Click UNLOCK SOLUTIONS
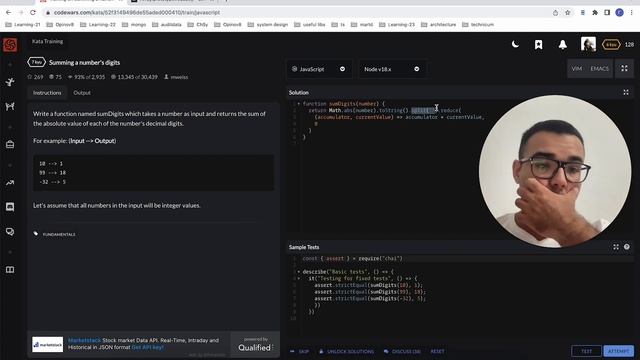Screen dimensions: 640x360 pyautogui.click(x=347, y=351)
